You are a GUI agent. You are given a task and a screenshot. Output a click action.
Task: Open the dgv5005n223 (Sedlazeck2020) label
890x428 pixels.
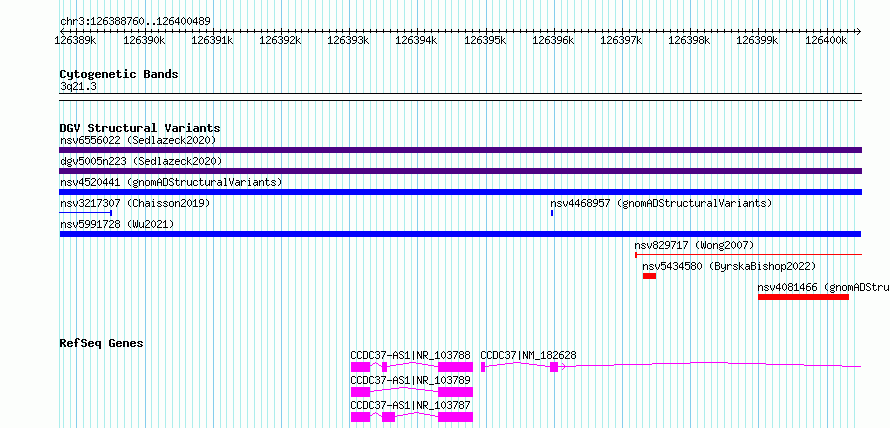[x=141, y=161]
